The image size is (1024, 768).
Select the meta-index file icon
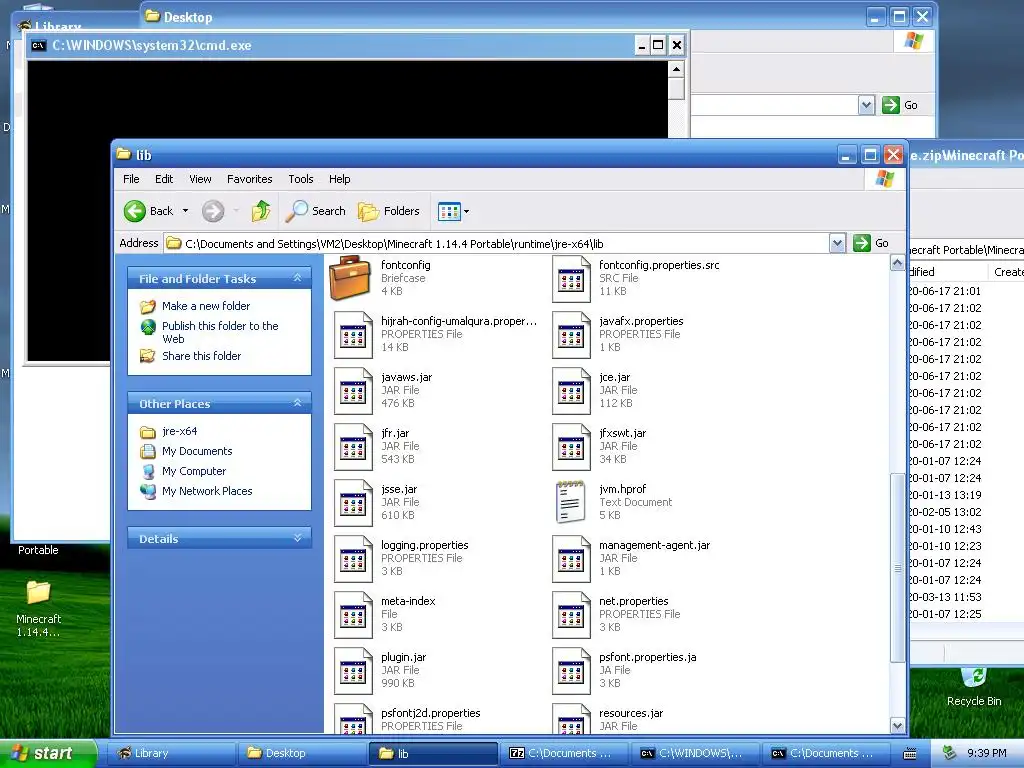[x=353, y=616]
